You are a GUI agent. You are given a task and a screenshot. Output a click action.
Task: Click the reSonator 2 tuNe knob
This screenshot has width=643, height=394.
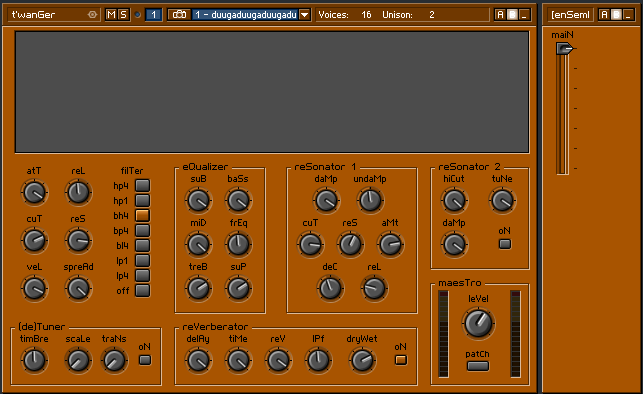point(502,201)
